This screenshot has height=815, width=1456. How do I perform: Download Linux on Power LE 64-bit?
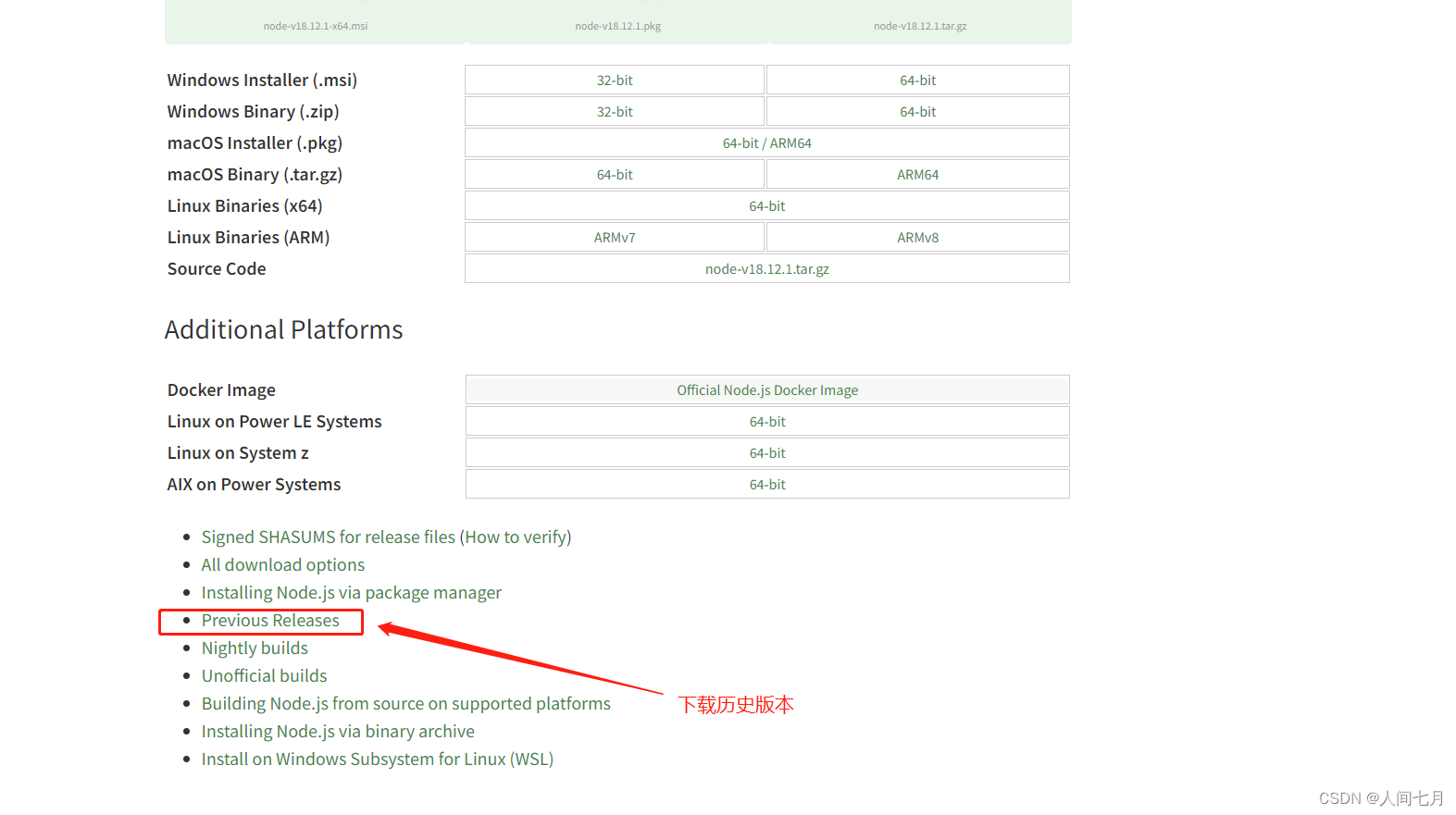click(x=767, y=422)
